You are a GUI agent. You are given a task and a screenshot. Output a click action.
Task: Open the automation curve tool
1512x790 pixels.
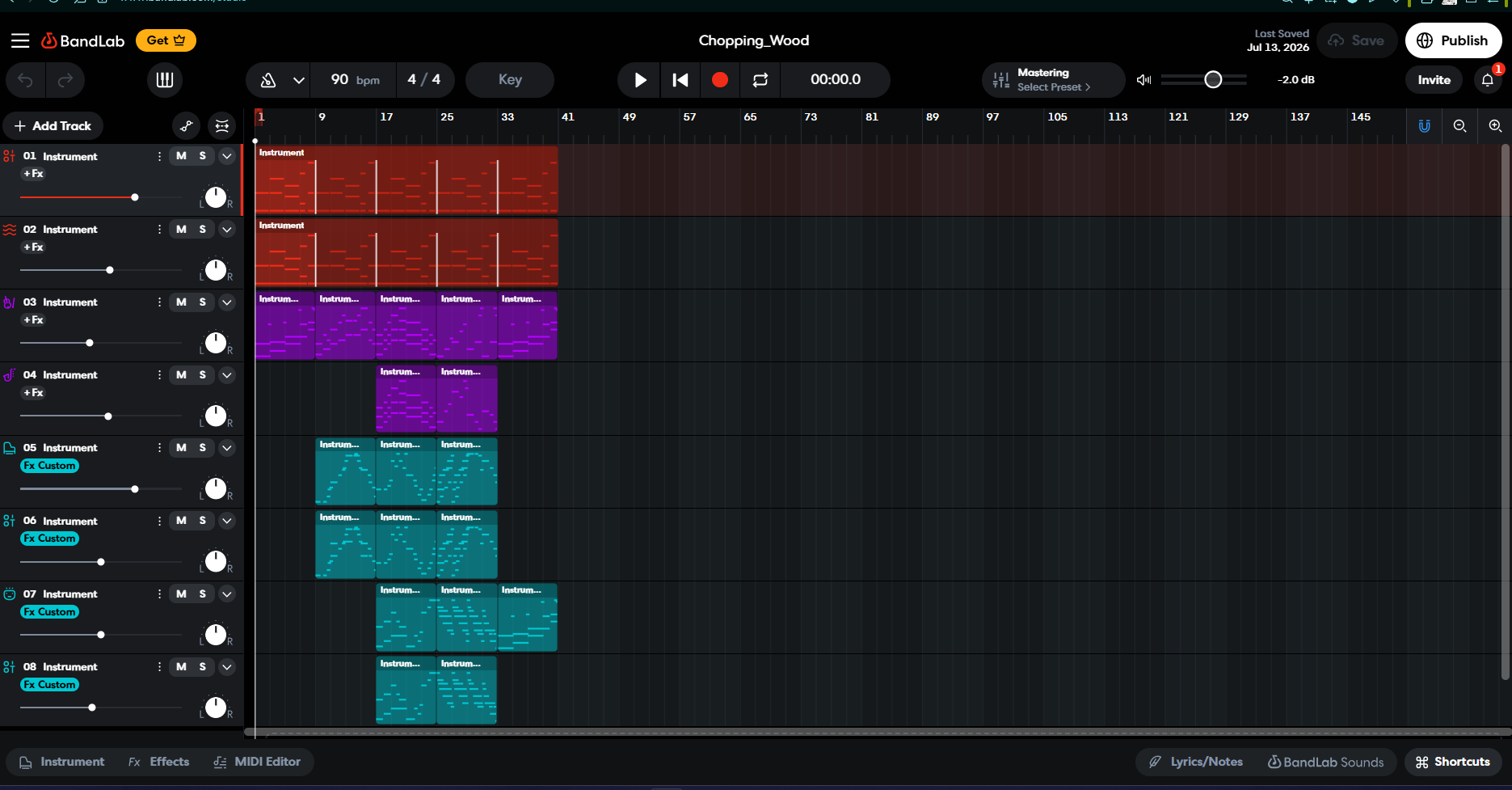(x=187, y=126)
